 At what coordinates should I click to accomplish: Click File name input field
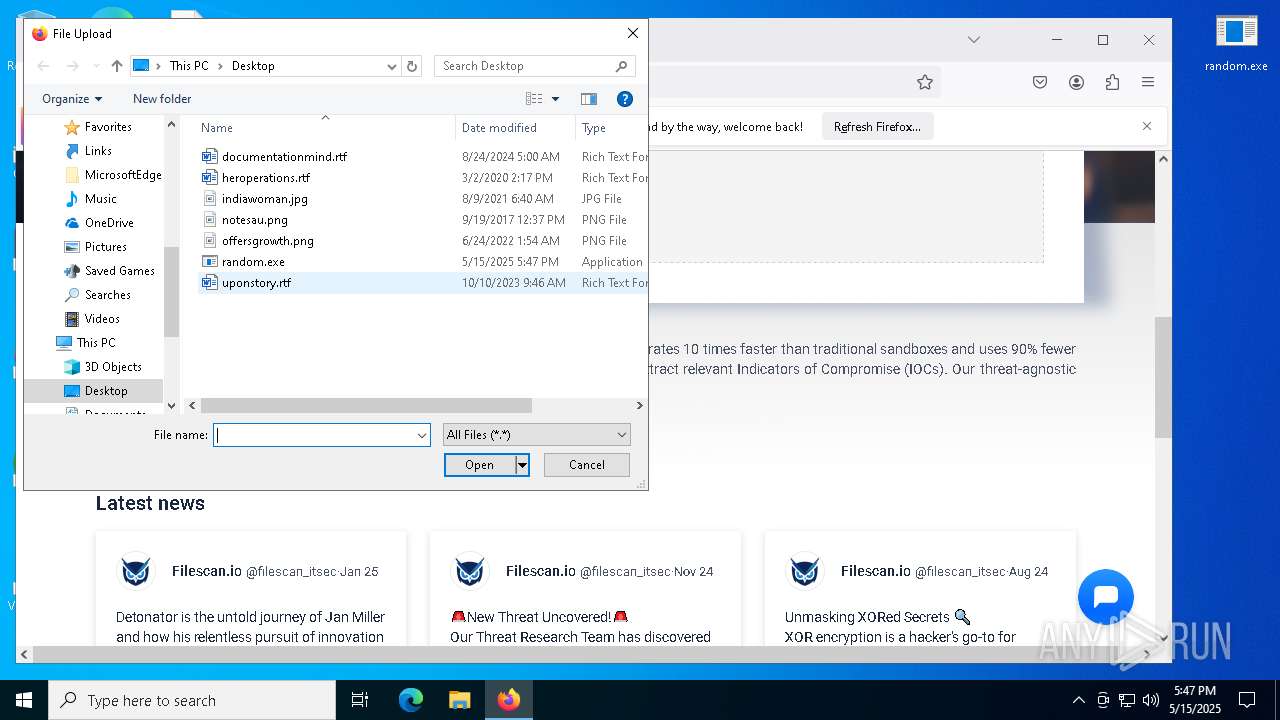[x=314, y=435]
